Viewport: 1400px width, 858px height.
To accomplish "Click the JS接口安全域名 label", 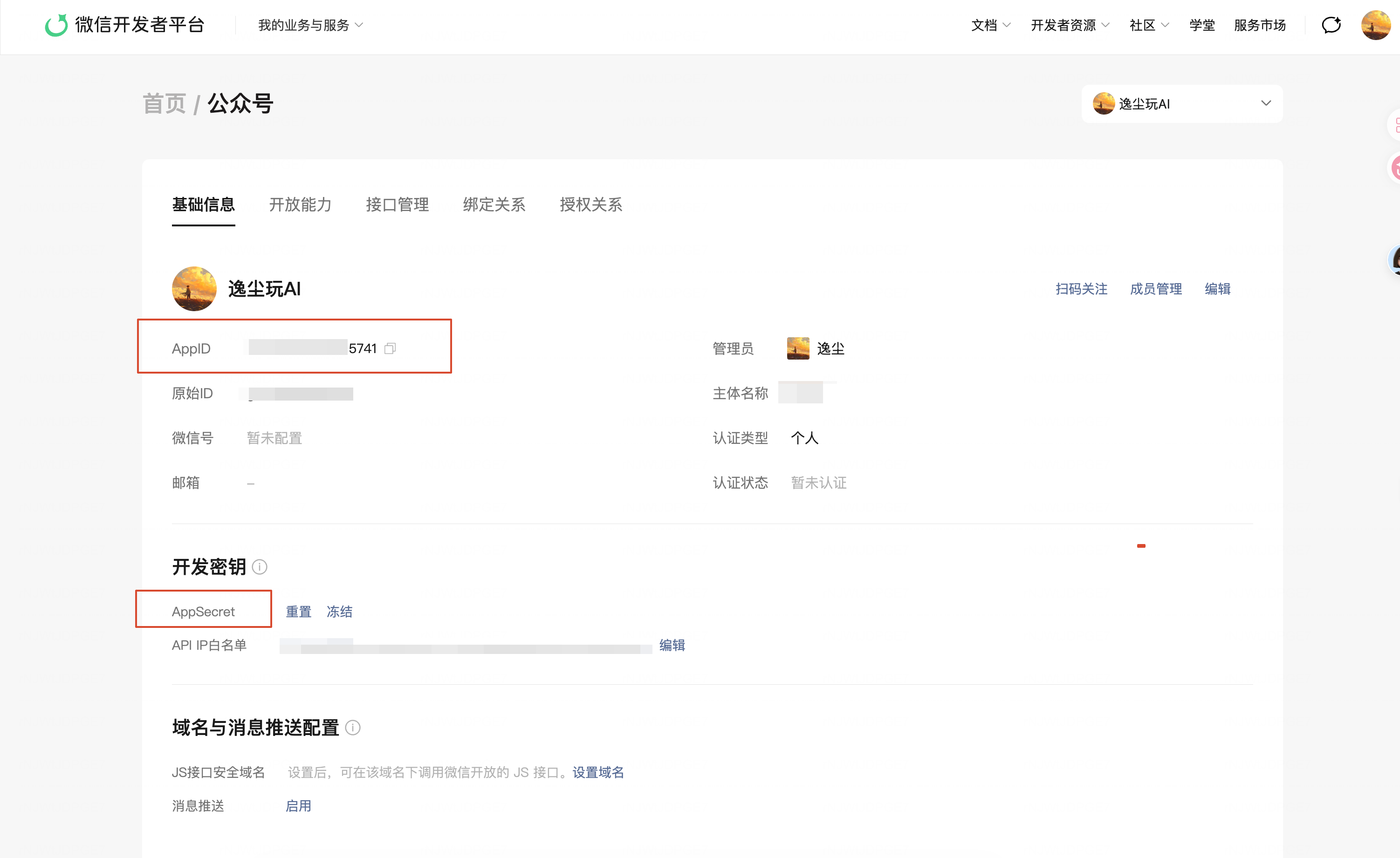I will click(219, 772).
